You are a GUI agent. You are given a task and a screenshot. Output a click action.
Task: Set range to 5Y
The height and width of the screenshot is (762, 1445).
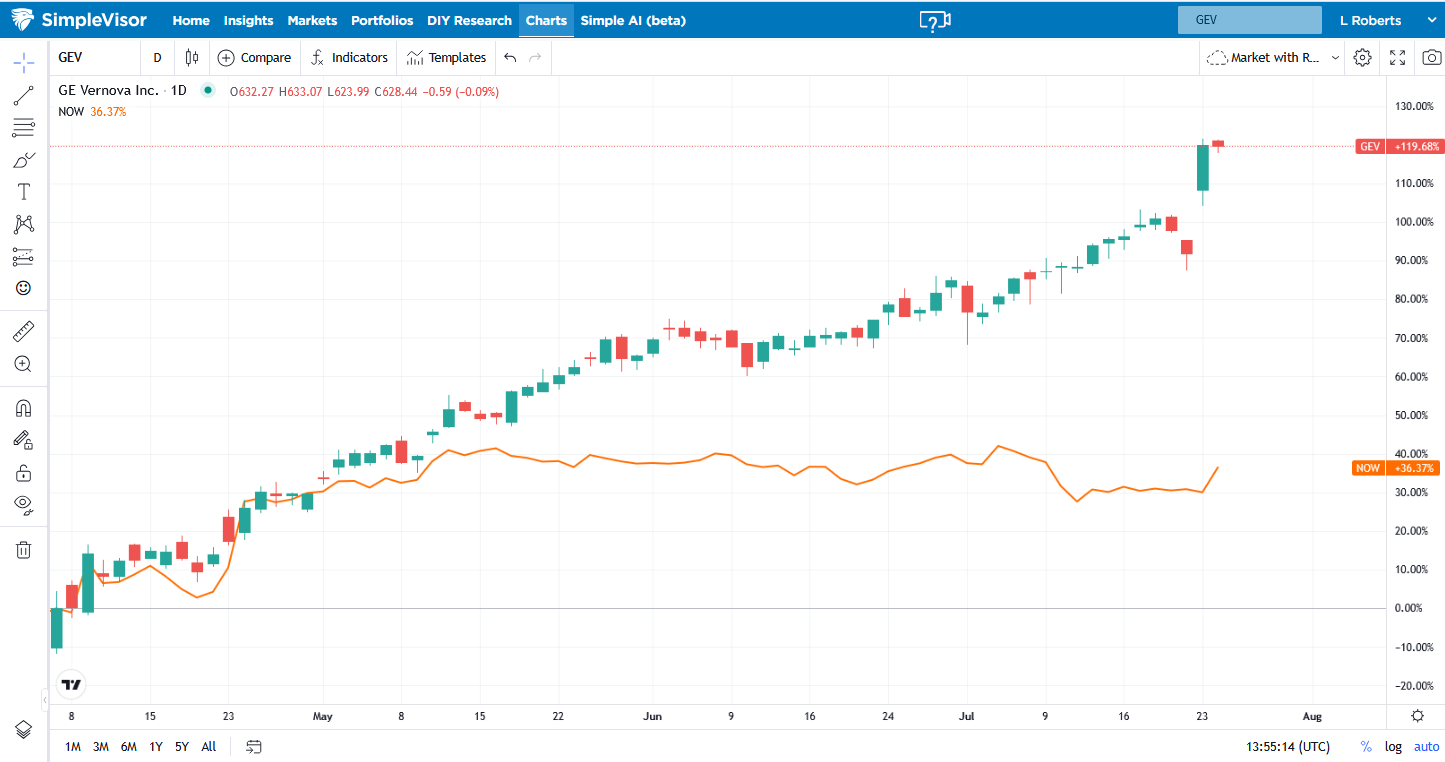182,746
